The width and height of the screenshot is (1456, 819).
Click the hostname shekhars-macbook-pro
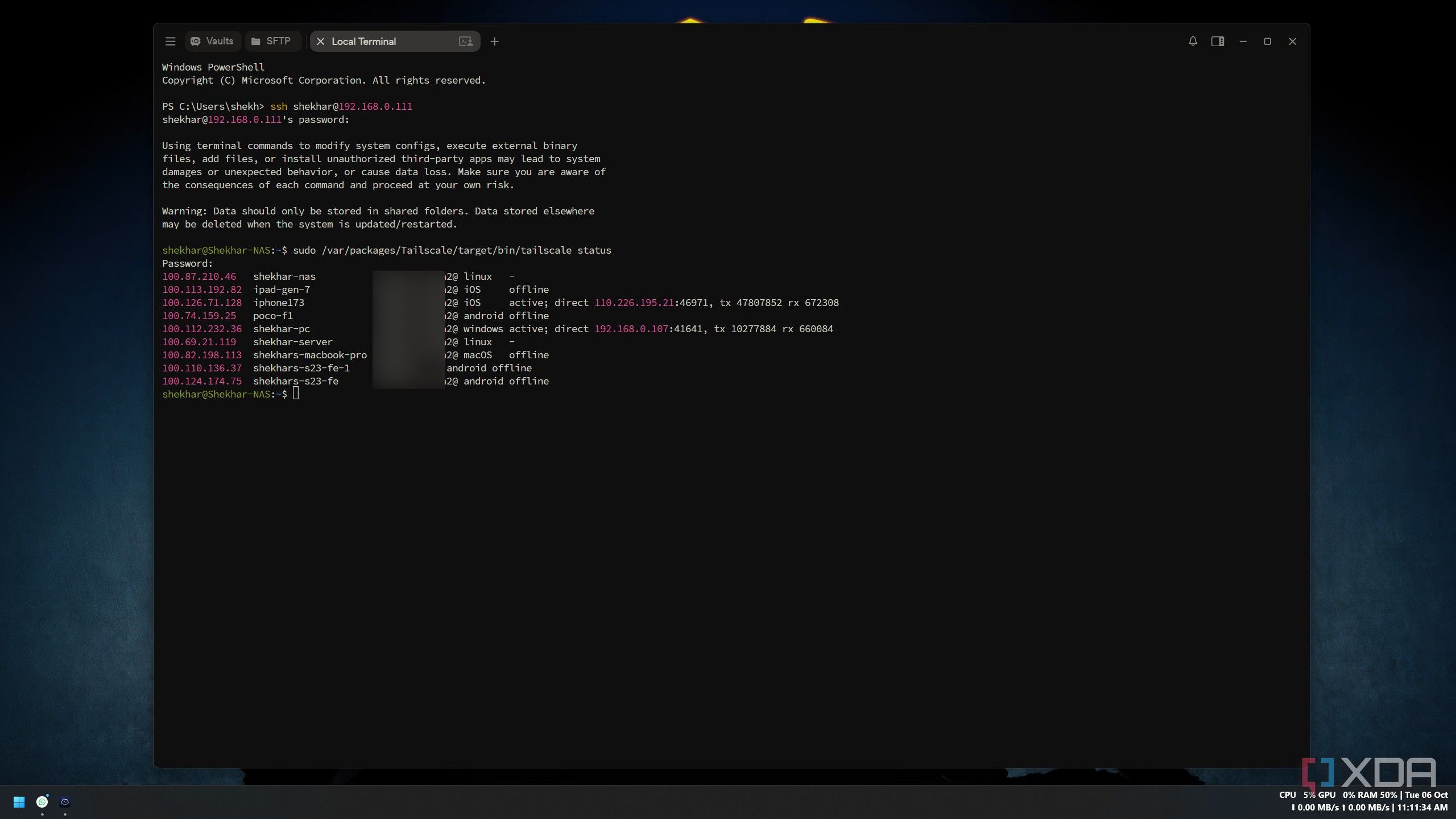coord(310,355)
